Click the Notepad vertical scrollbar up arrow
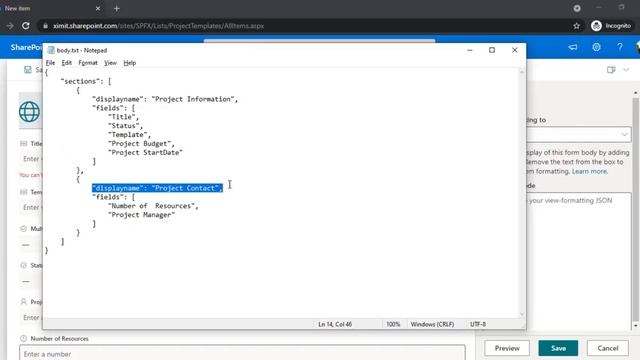The height and width of the screenshot is (360, 640). point(522,72)
